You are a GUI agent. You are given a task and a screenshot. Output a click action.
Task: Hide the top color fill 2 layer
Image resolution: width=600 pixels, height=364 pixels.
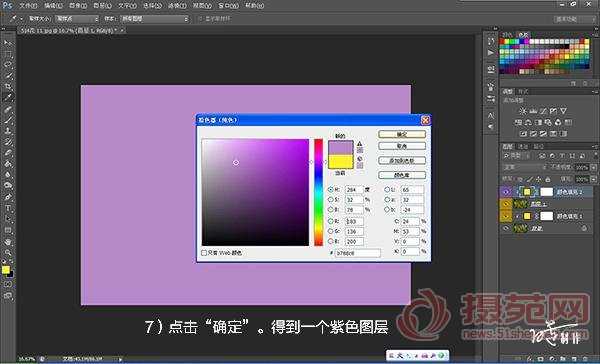[x=506, y=192]
